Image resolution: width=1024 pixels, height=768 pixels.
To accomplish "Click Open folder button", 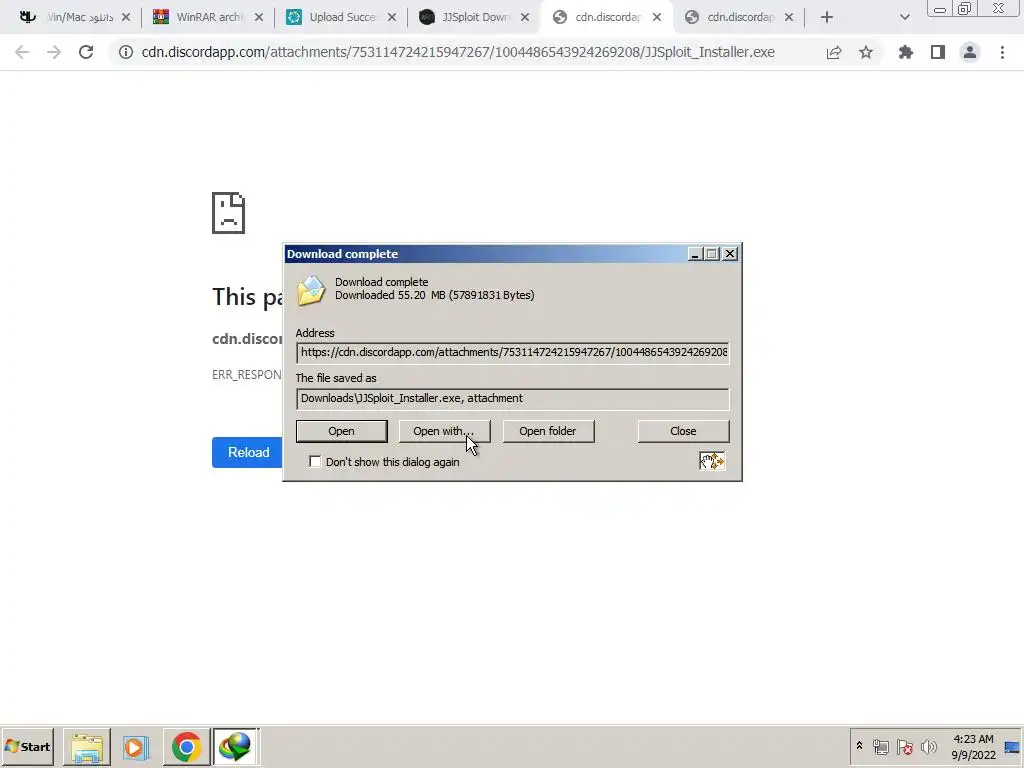I will coord(548,431).
